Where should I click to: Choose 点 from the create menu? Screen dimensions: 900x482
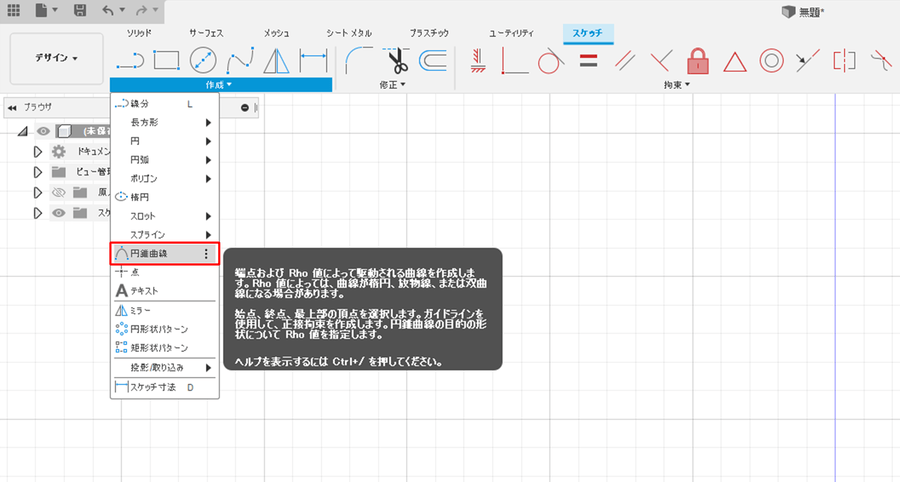point(165,272)
